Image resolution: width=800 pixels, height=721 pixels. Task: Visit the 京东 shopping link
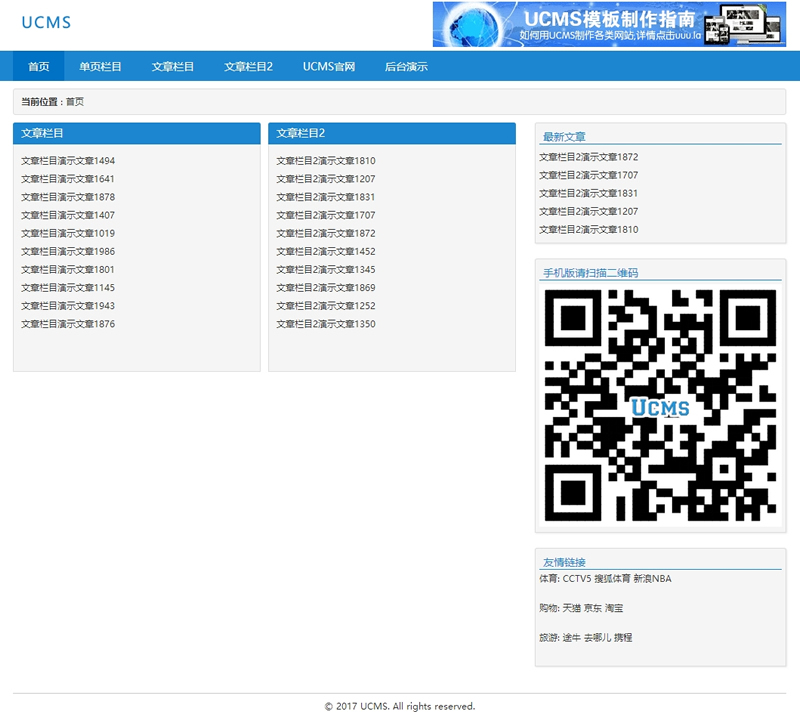[x=592, y=608]
